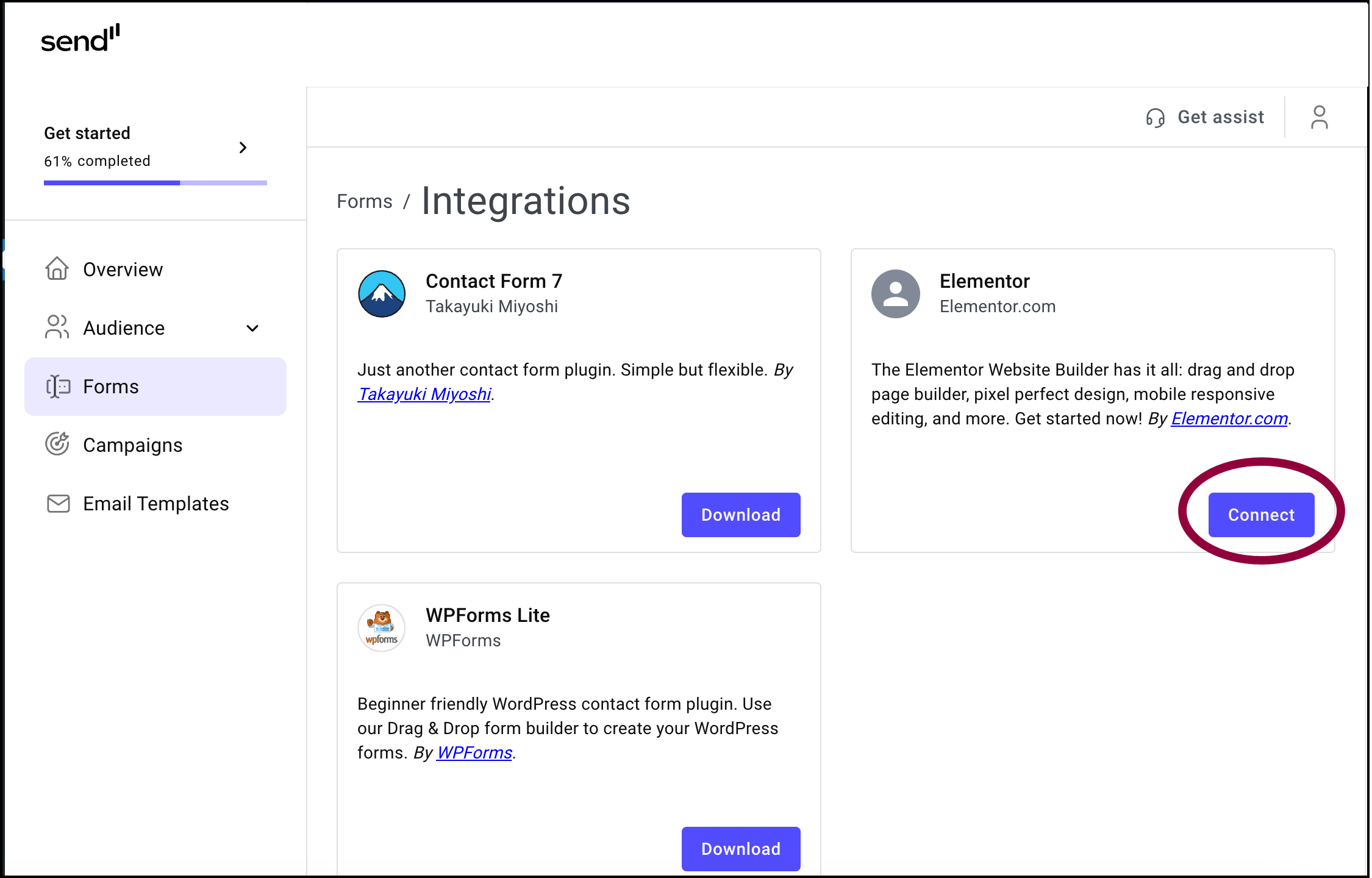Click the Email Templates envelope icon
The width and height of the screenshot is (1372, 878).
(x=58, y=504)
